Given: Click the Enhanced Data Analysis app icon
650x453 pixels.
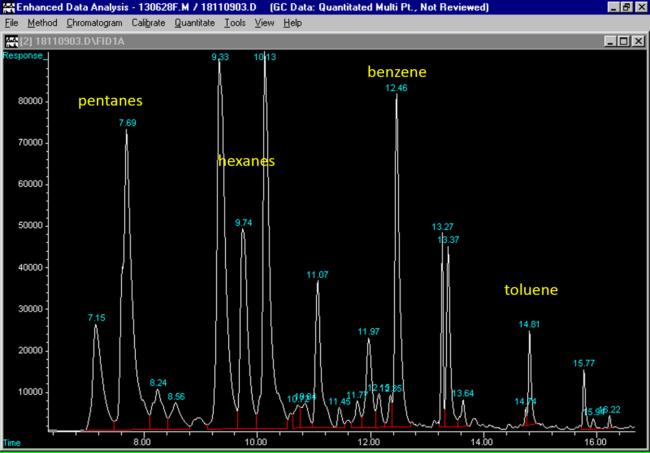Looking at the screenshot, I should coord(8,7).
